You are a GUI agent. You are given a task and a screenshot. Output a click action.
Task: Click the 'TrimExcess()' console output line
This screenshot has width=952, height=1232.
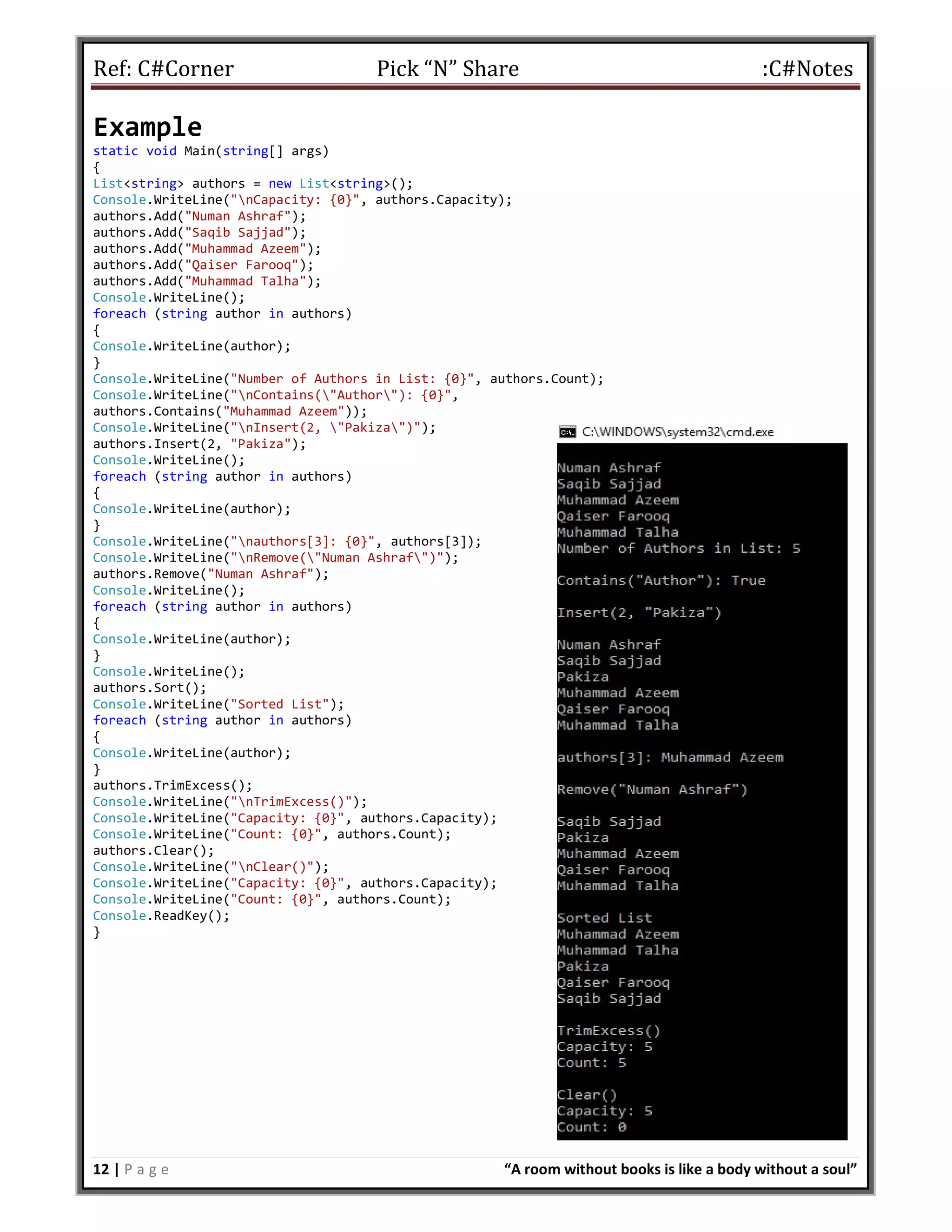[x=608, y=1031]
